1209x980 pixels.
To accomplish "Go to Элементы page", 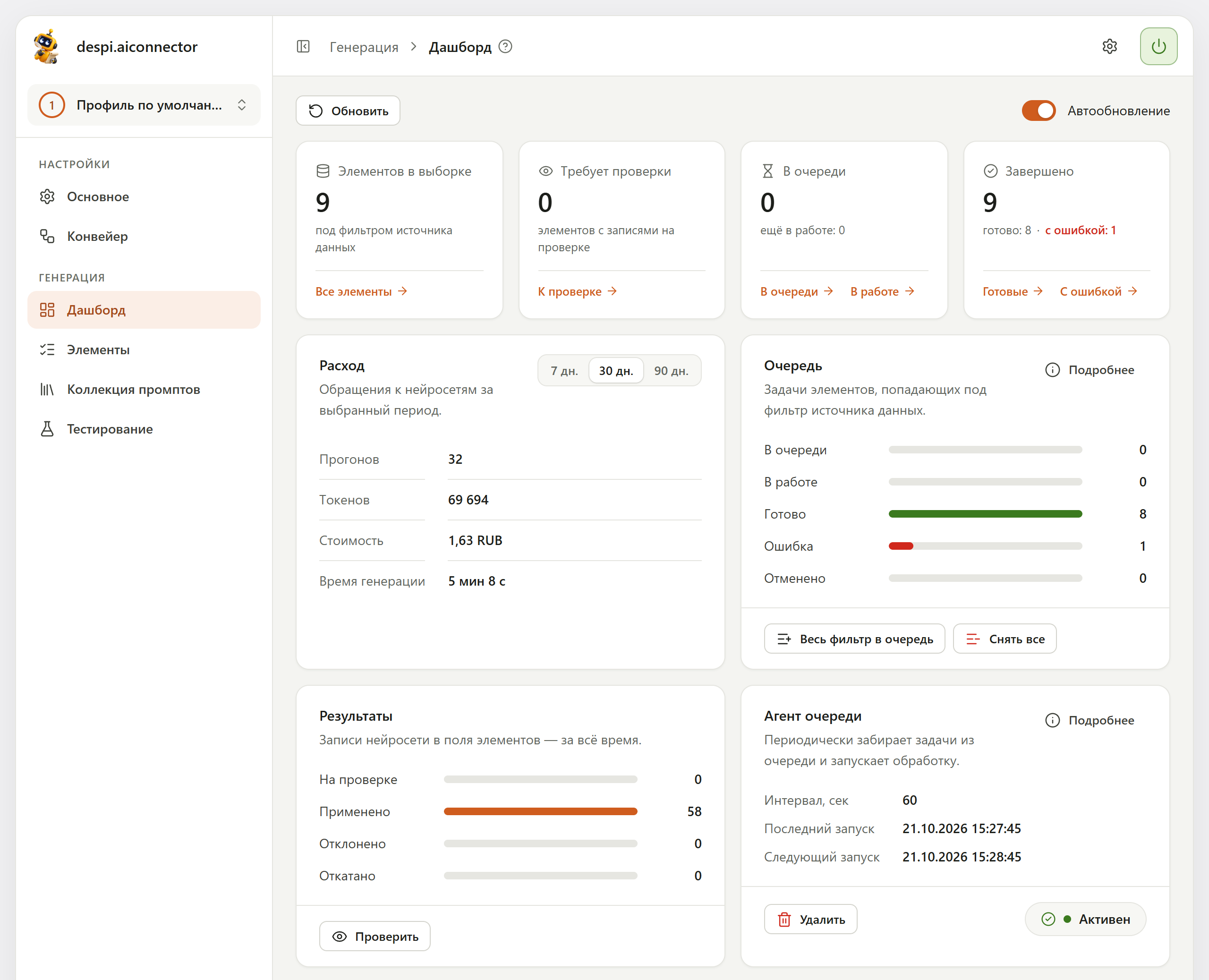I will click(144, 349).
